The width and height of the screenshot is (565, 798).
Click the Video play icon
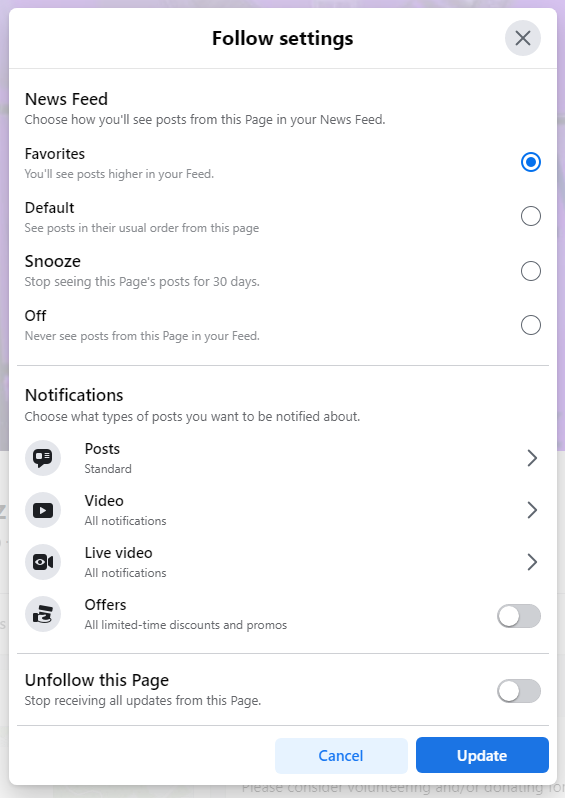[43, 510]
